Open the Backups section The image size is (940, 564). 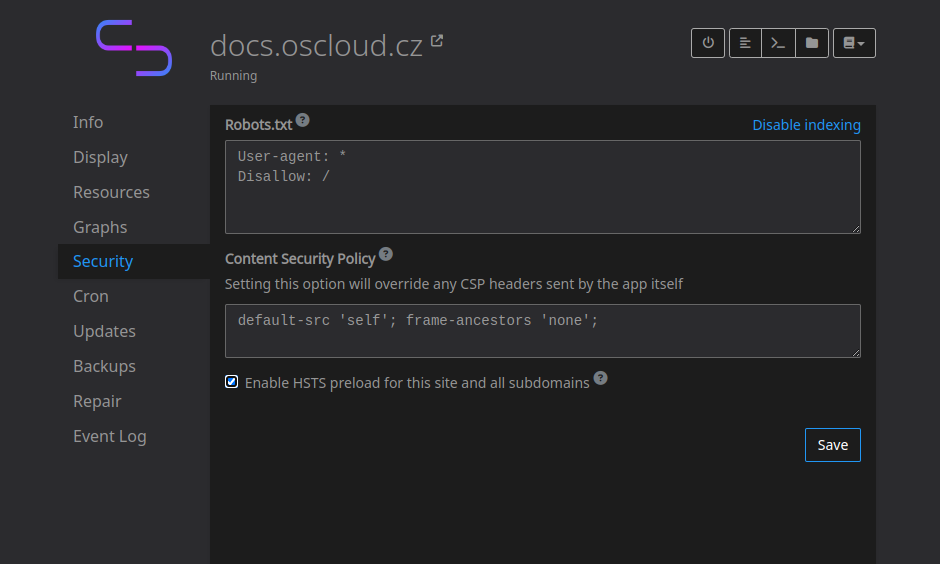coord(104,366)
